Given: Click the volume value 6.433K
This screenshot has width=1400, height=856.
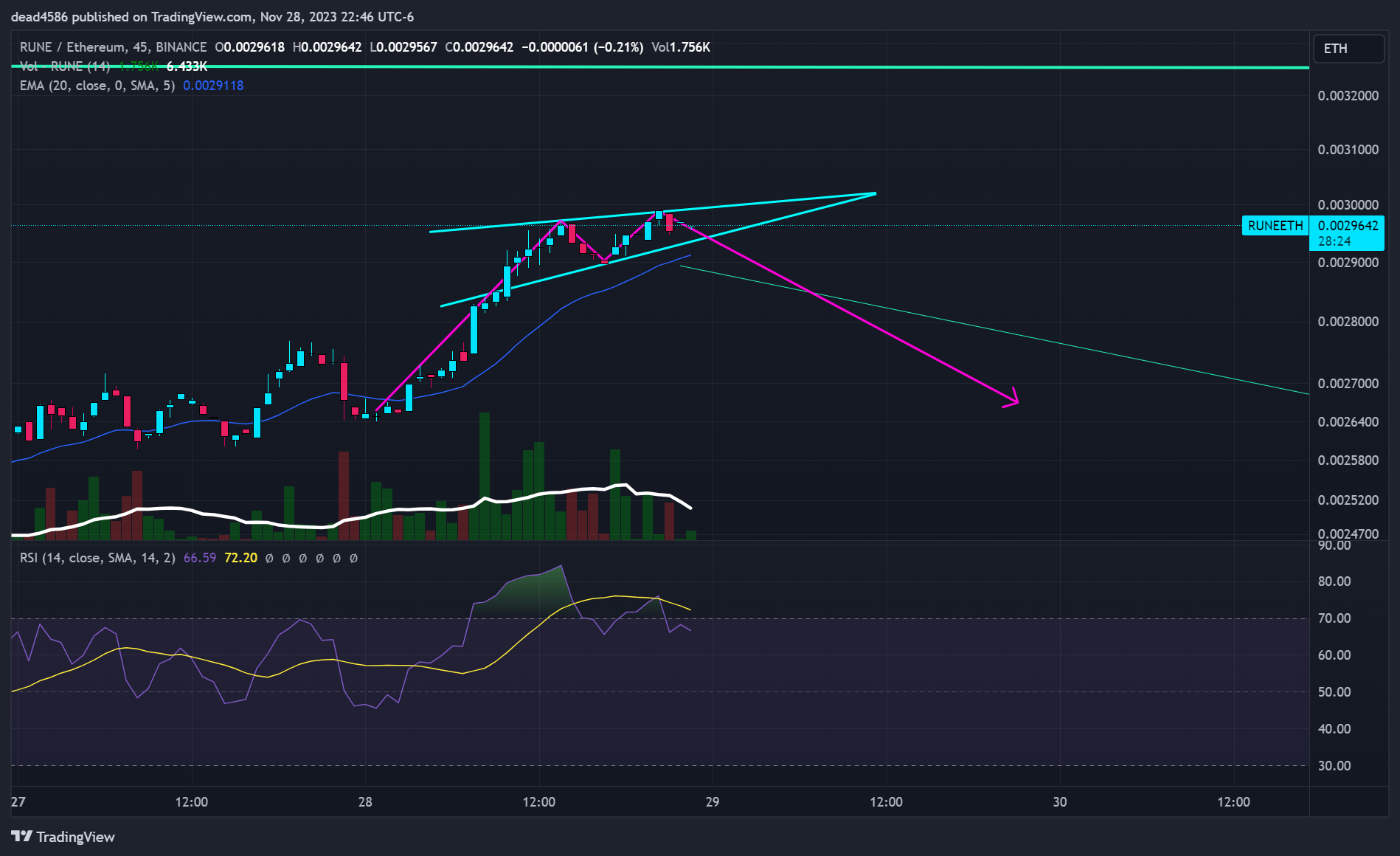Looking at the screenshot, I should tap(187, 66).
